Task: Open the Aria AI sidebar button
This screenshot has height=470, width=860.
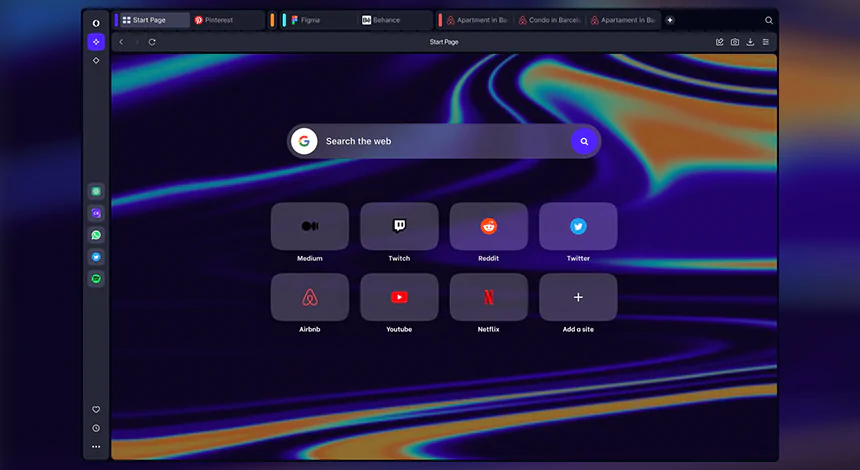Action: 96,42
